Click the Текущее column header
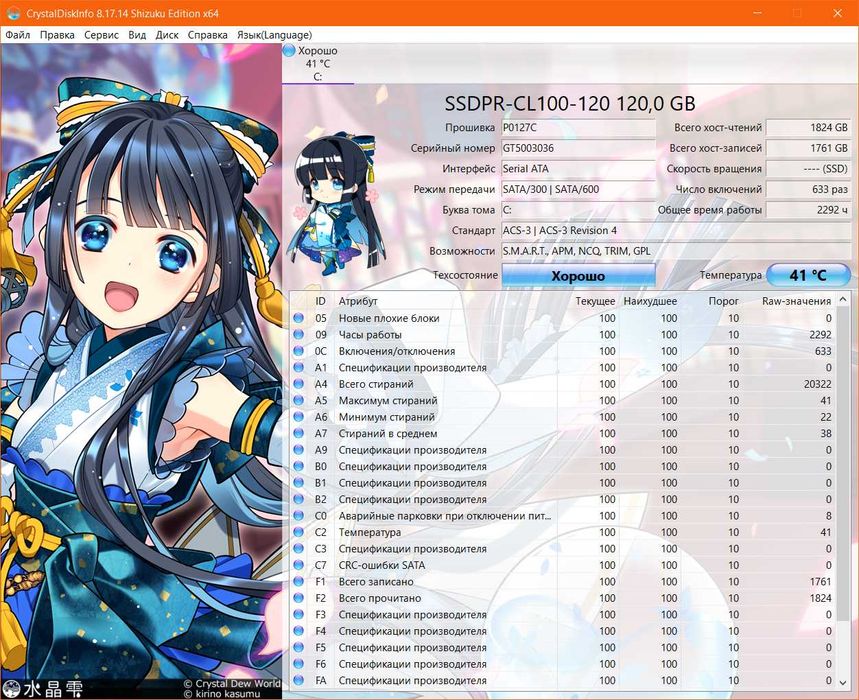Viewport: 859px width, 700px height. pos(595,301)
